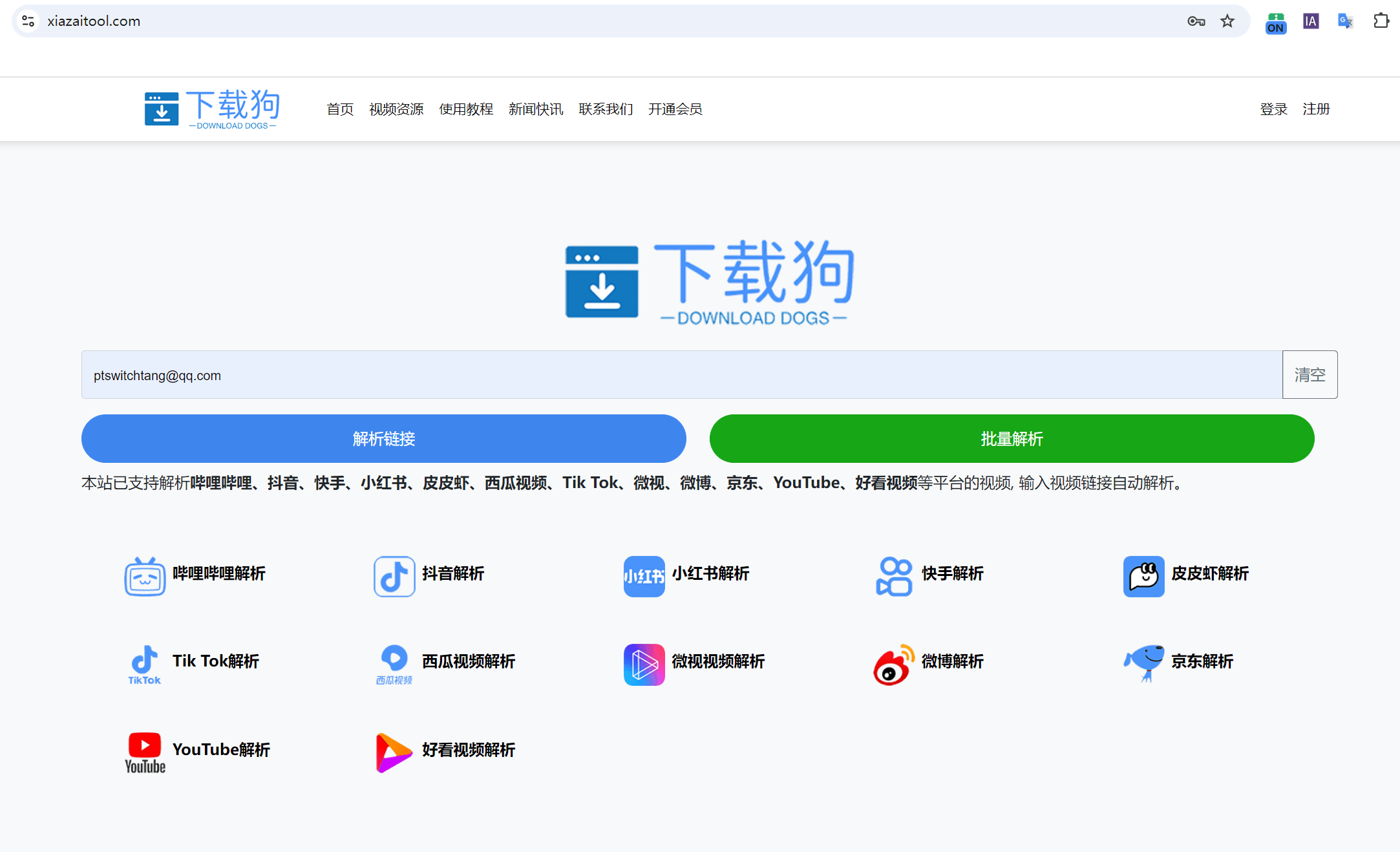1400x852 pixels.
Task: Click 西瓜视频 in the supported platforms sentence
Action: [516, 483]
